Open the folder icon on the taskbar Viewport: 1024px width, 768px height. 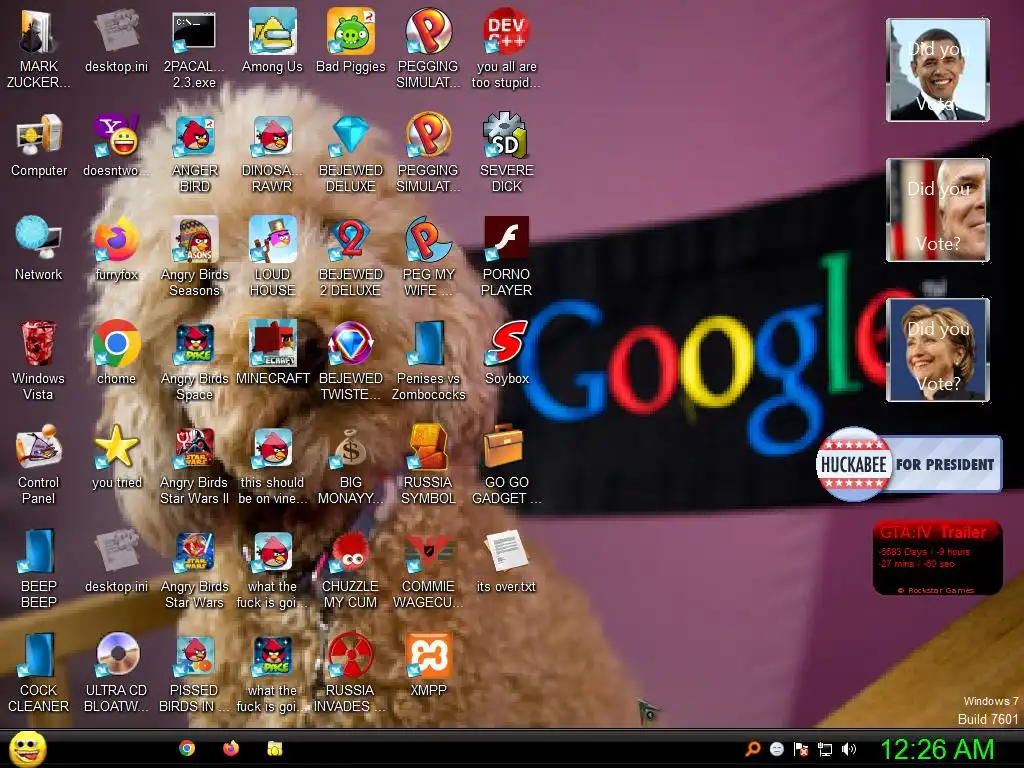[275, 748]
